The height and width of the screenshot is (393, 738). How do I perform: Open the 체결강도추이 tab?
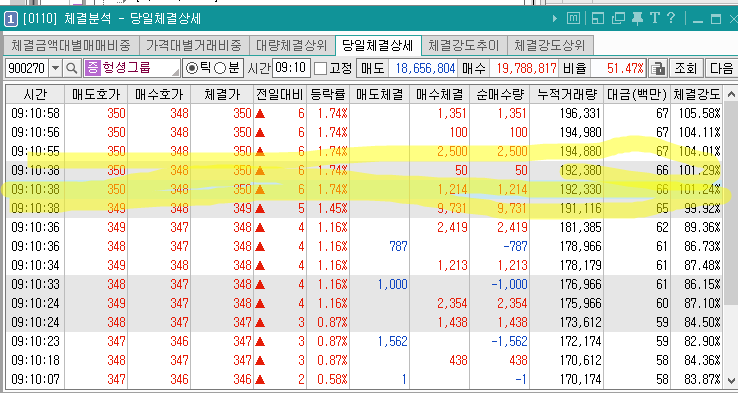tap(464, 46)
